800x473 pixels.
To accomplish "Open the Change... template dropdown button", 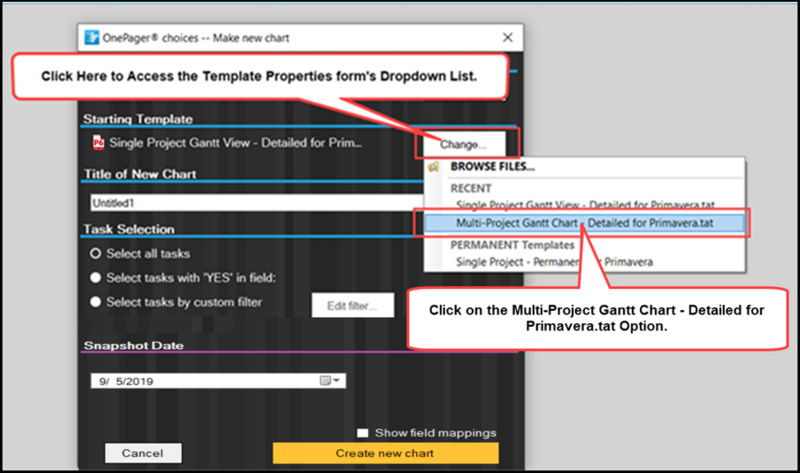I will coord(463,144).
